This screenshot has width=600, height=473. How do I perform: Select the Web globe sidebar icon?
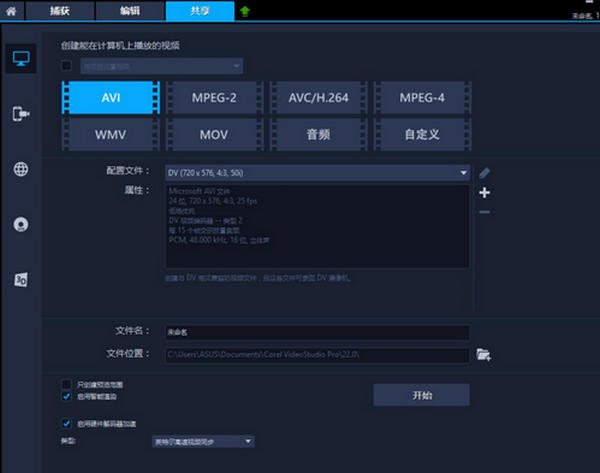click(21, 169)
